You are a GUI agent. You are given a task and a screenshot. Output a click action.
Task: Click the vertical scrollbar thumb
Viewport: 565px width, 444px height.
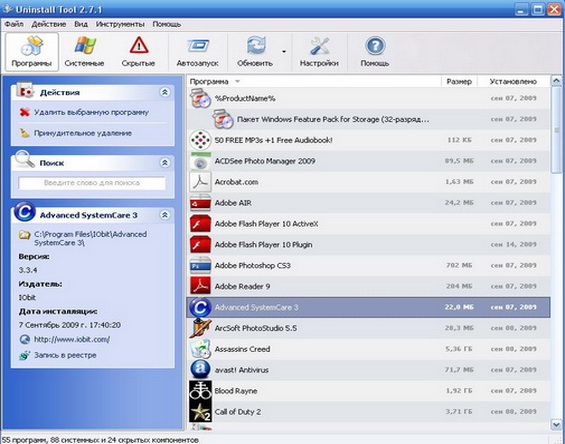556,130
